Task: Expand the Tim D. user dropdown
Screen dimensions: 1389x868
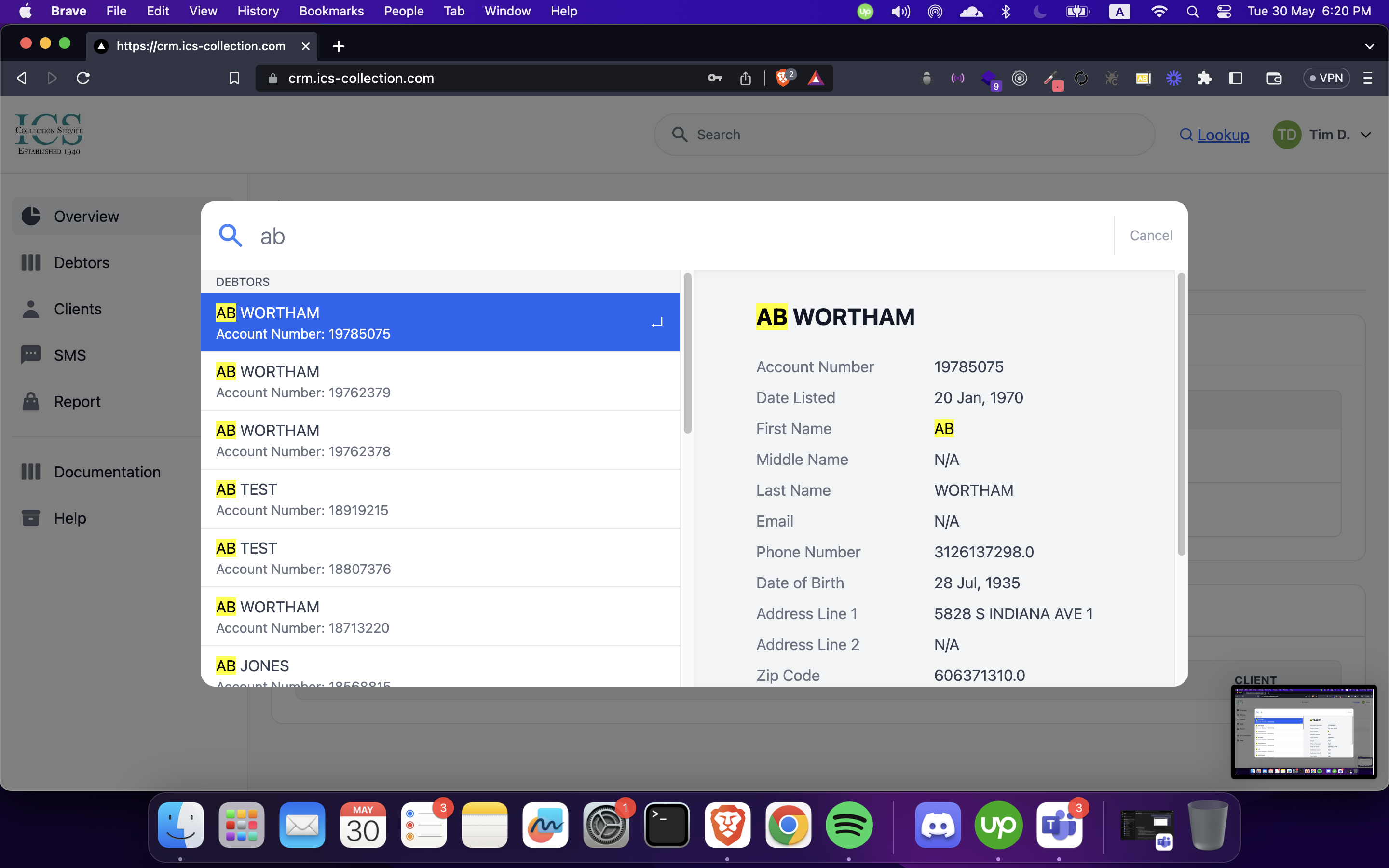Action: [1366, 135]
